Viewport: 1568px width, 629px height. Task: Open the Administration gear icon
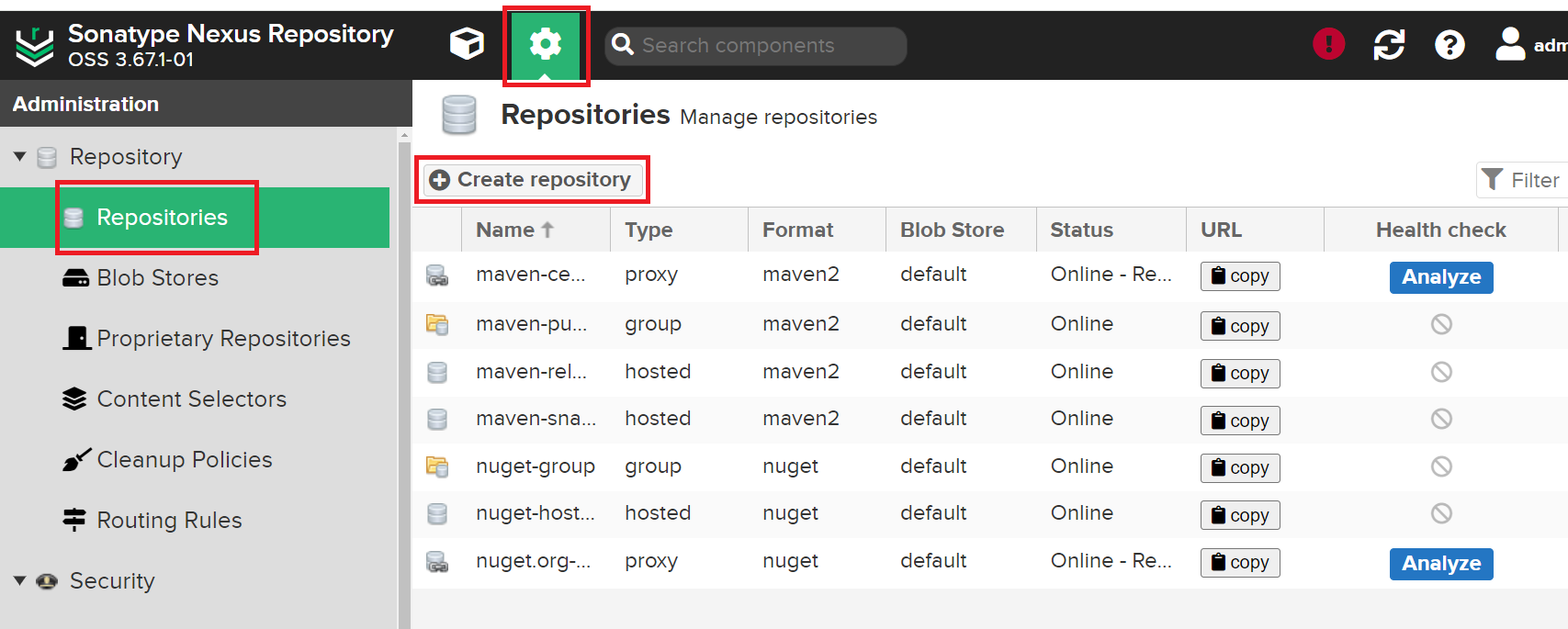tap(546, 44)
